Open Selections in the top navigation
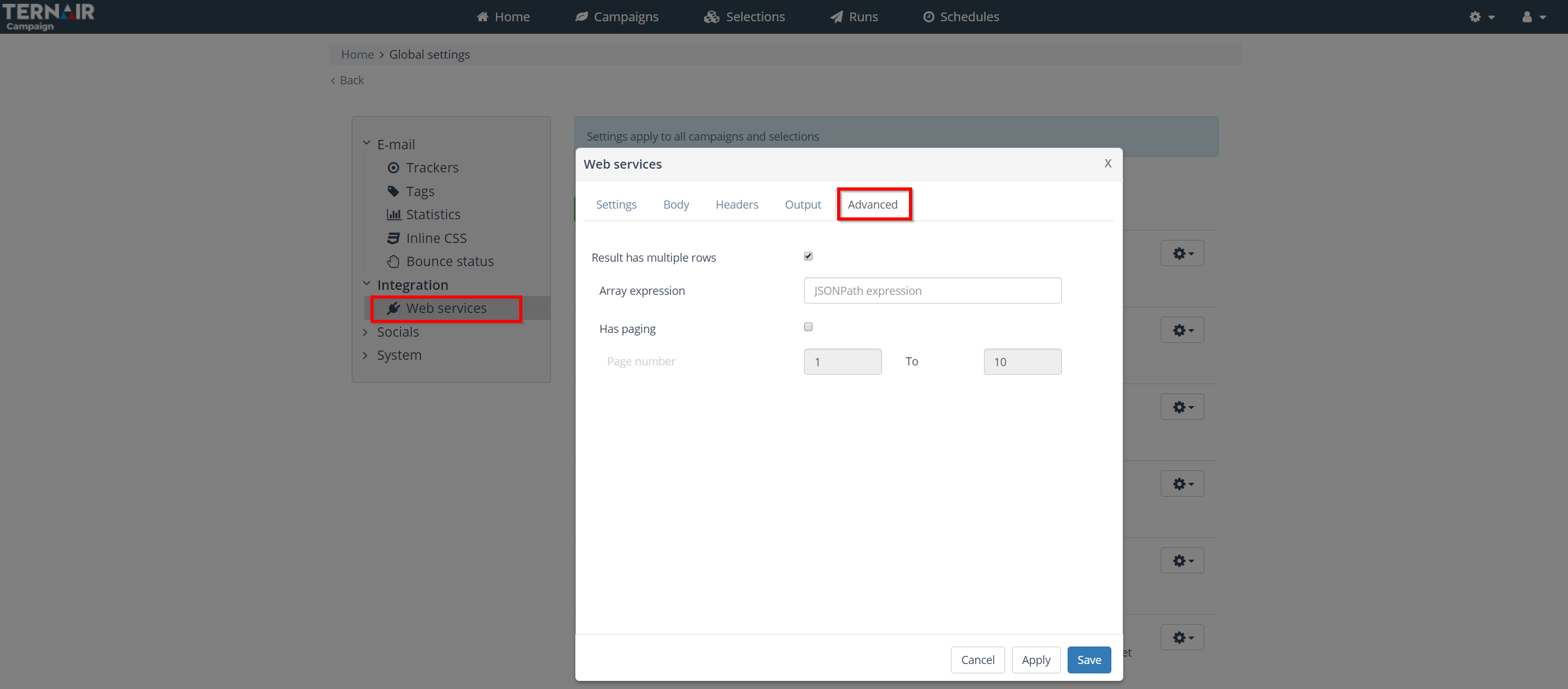This screenshot has width=1568, height=689. point(744,17)
